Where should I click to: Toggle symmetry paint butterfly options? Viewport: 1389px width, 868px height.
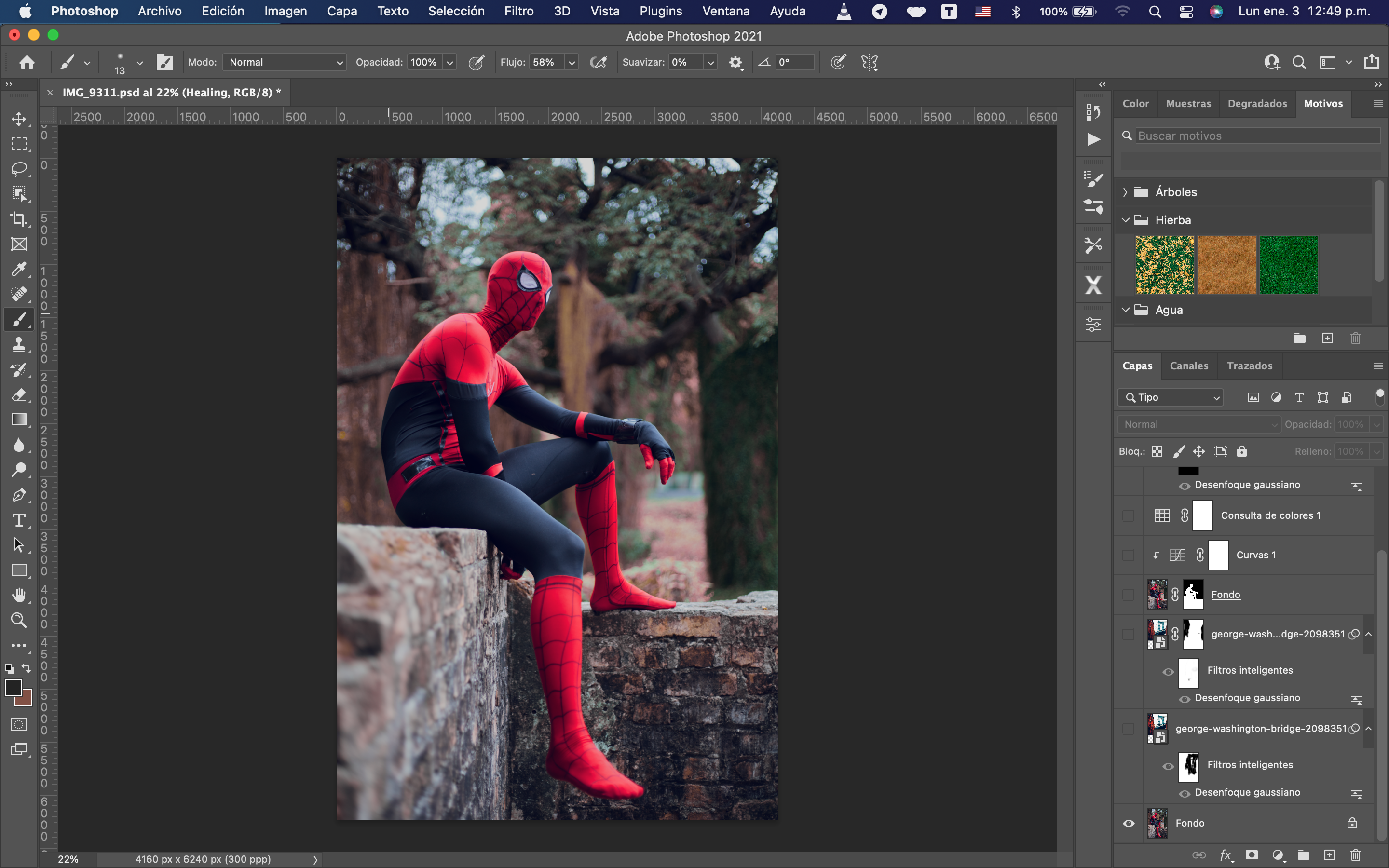coord(870,62)
